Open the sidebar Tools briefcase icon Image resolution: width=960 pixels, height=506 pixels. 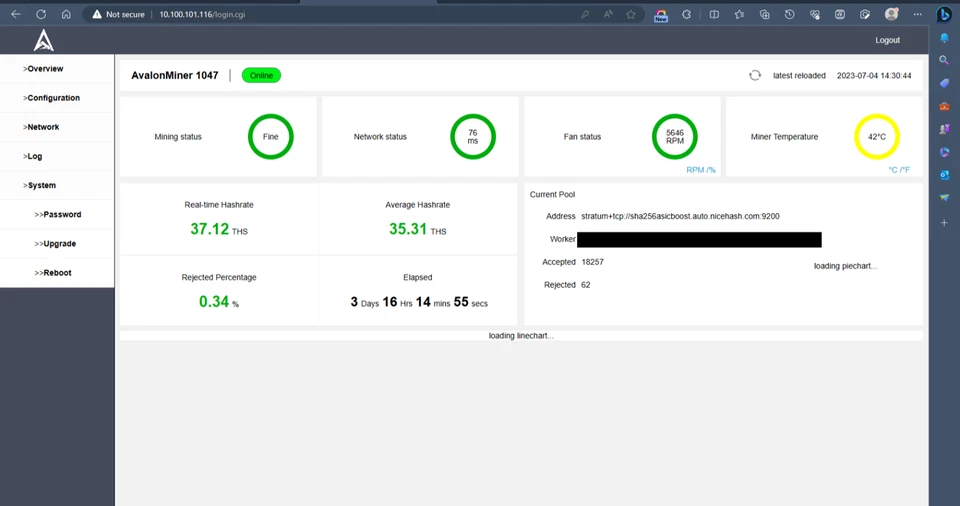click(944, 106)
